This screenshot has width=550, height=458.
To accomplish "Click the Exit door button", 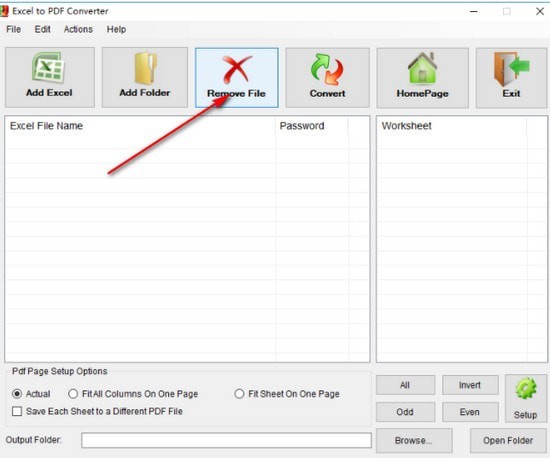I will pyautogui.click(x=511, y=78).
